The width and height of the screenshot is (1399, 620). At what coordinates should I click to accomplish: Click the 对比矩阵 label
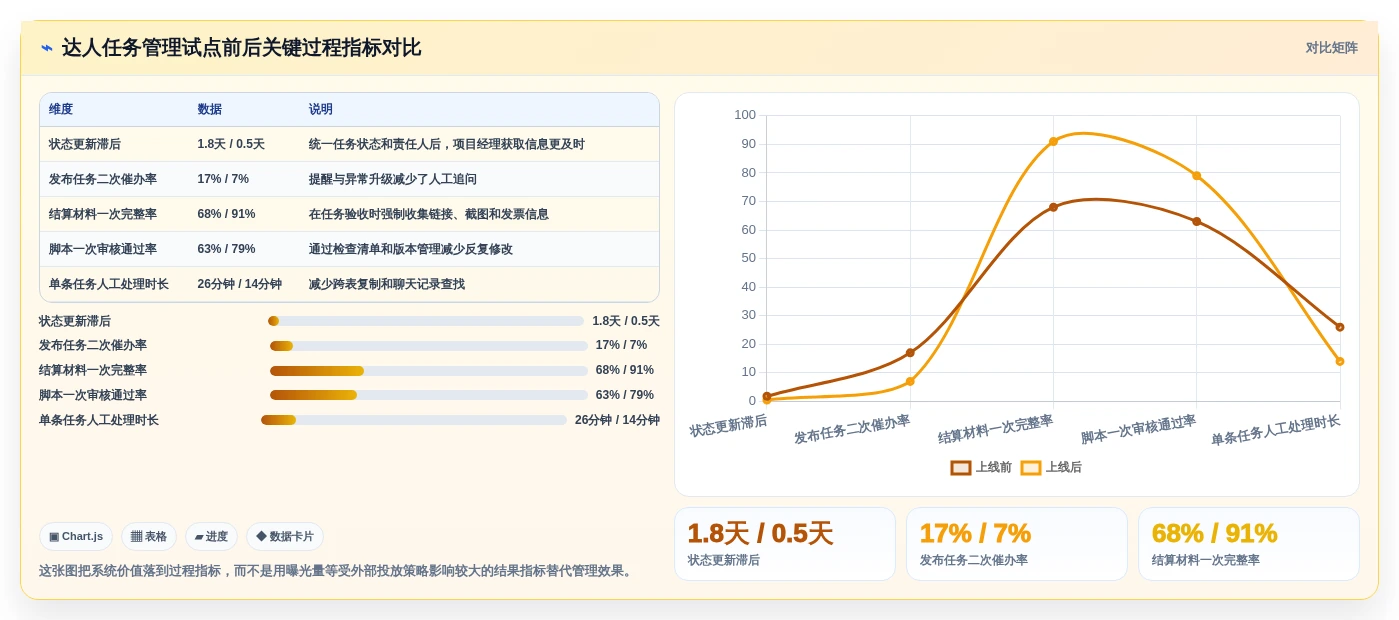tap(1331, 48)
